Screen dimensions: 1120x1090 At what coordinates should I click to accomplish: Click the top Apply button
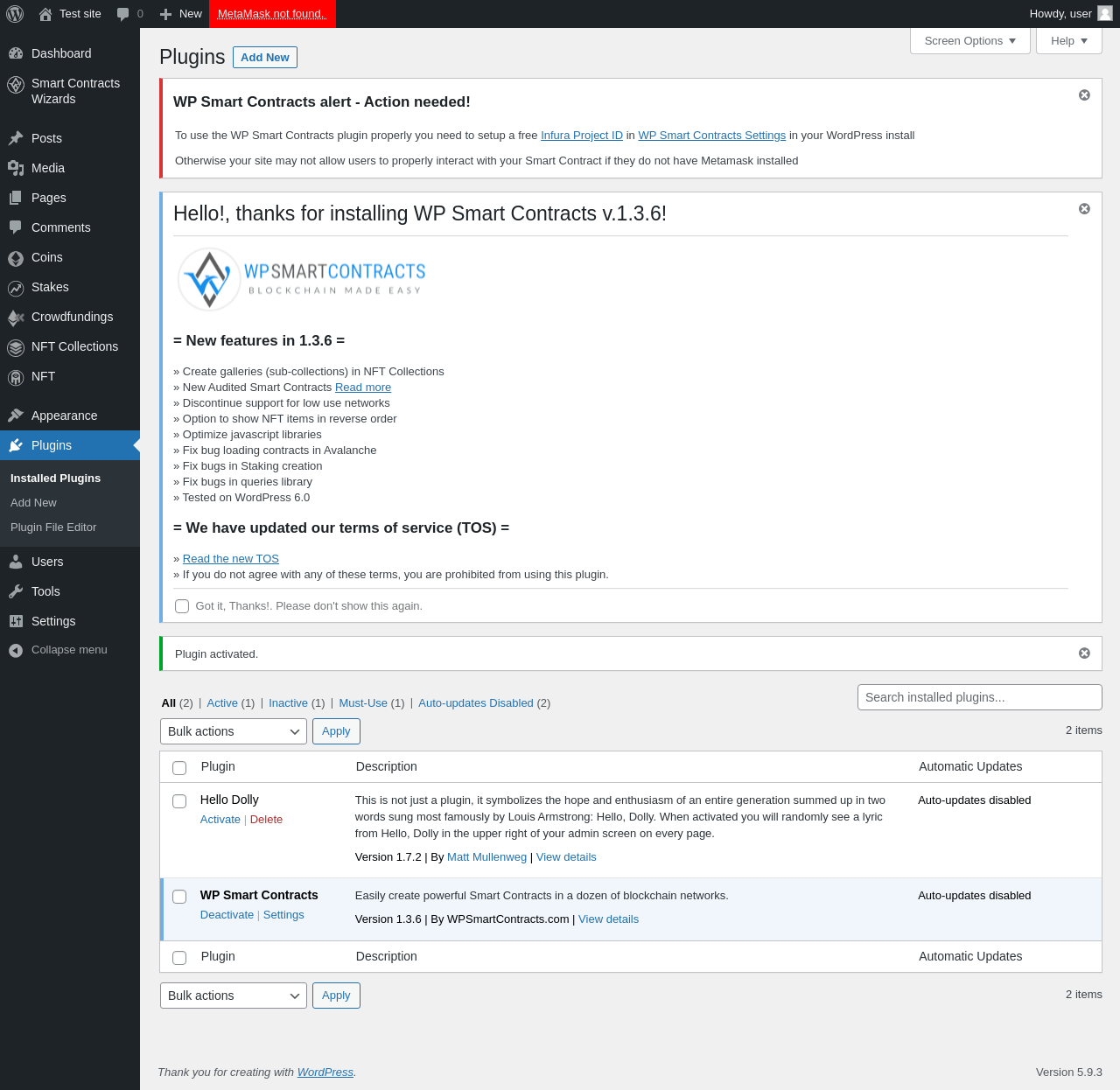[336, 731]
